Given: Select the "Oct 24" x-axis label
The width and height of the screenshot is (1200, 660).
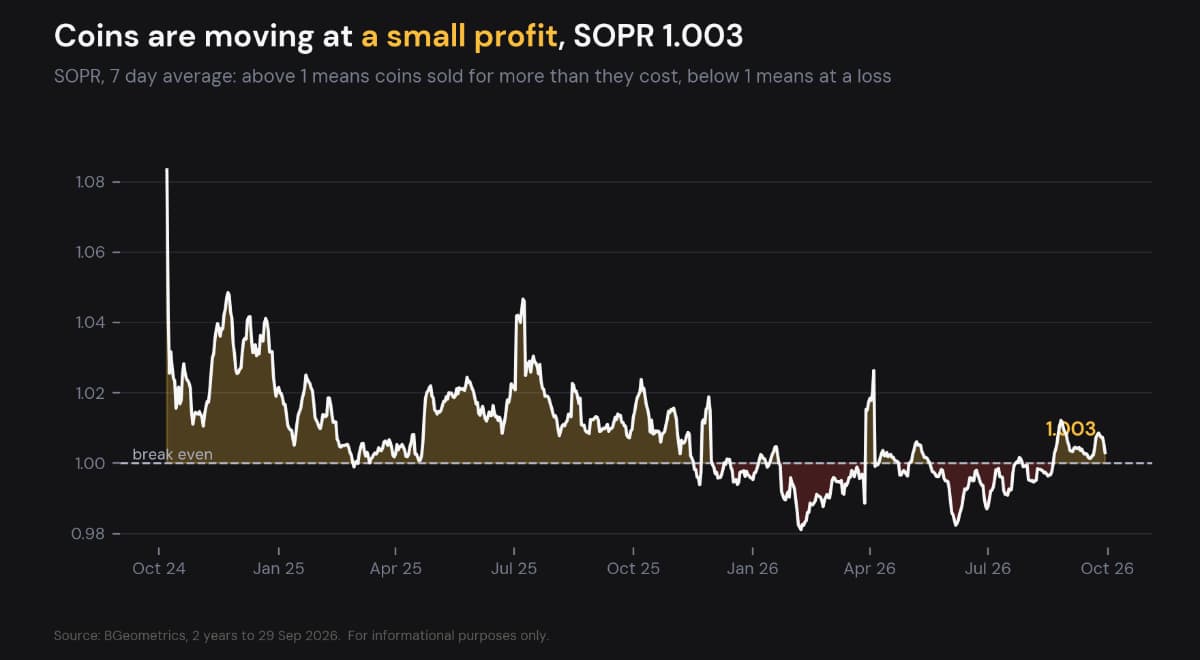Looking at the screenshot, I should [160, 569].
